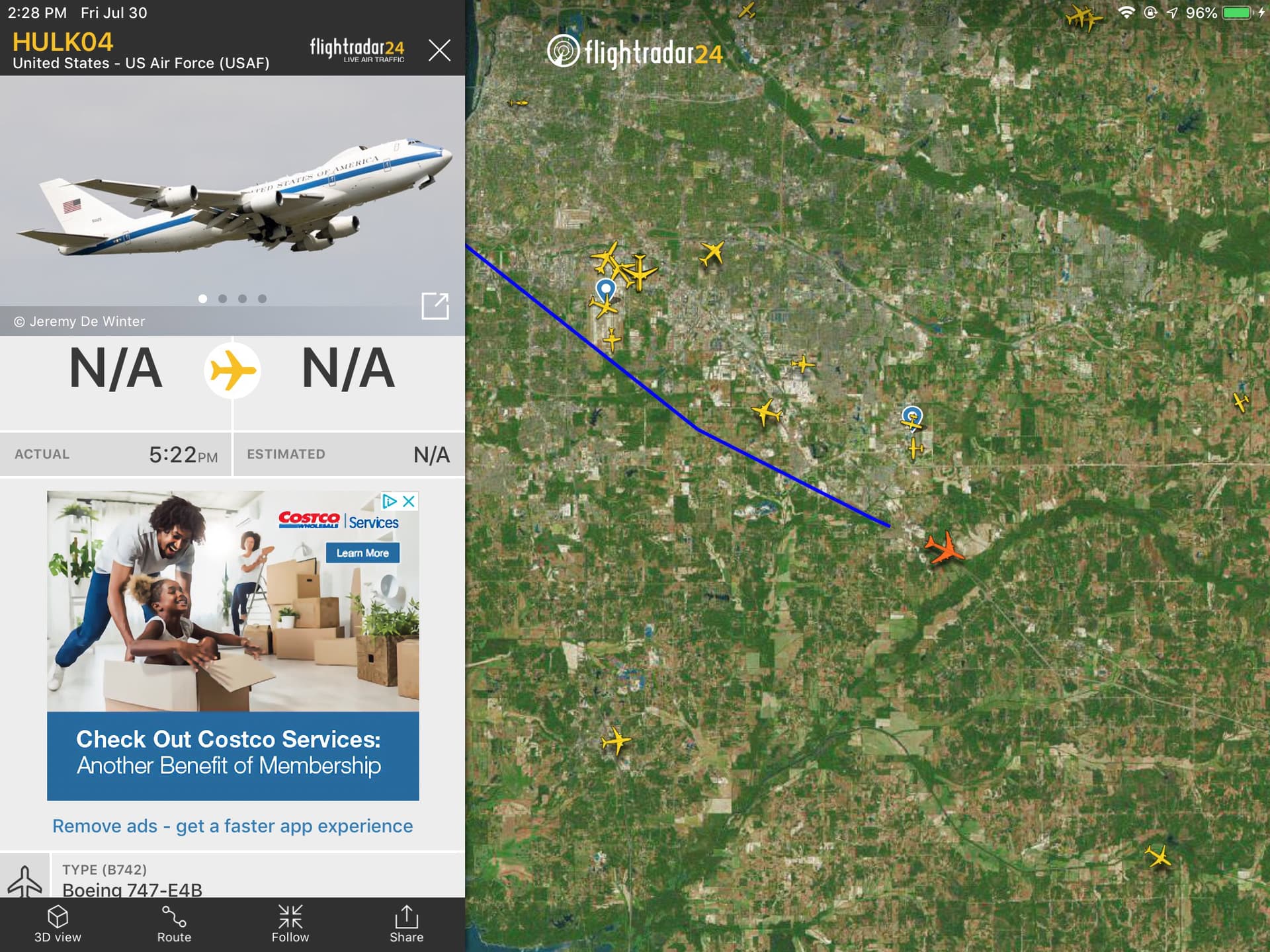The image size is (1270, 952).
Task: Show the flight Route
Action: tap(174, 924)
